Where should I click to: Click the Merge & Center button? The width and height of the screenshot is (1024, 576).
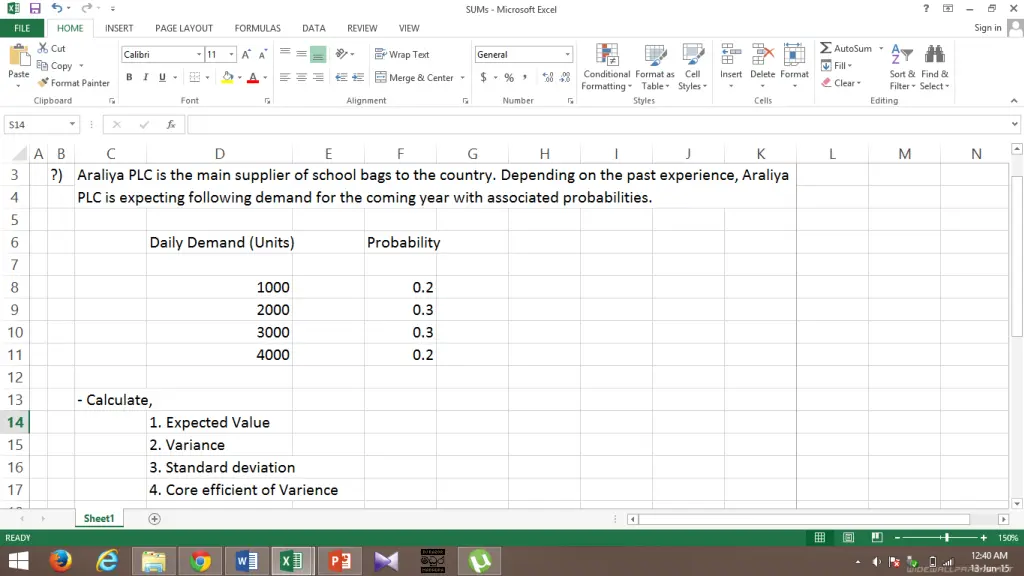coord(415,78)
